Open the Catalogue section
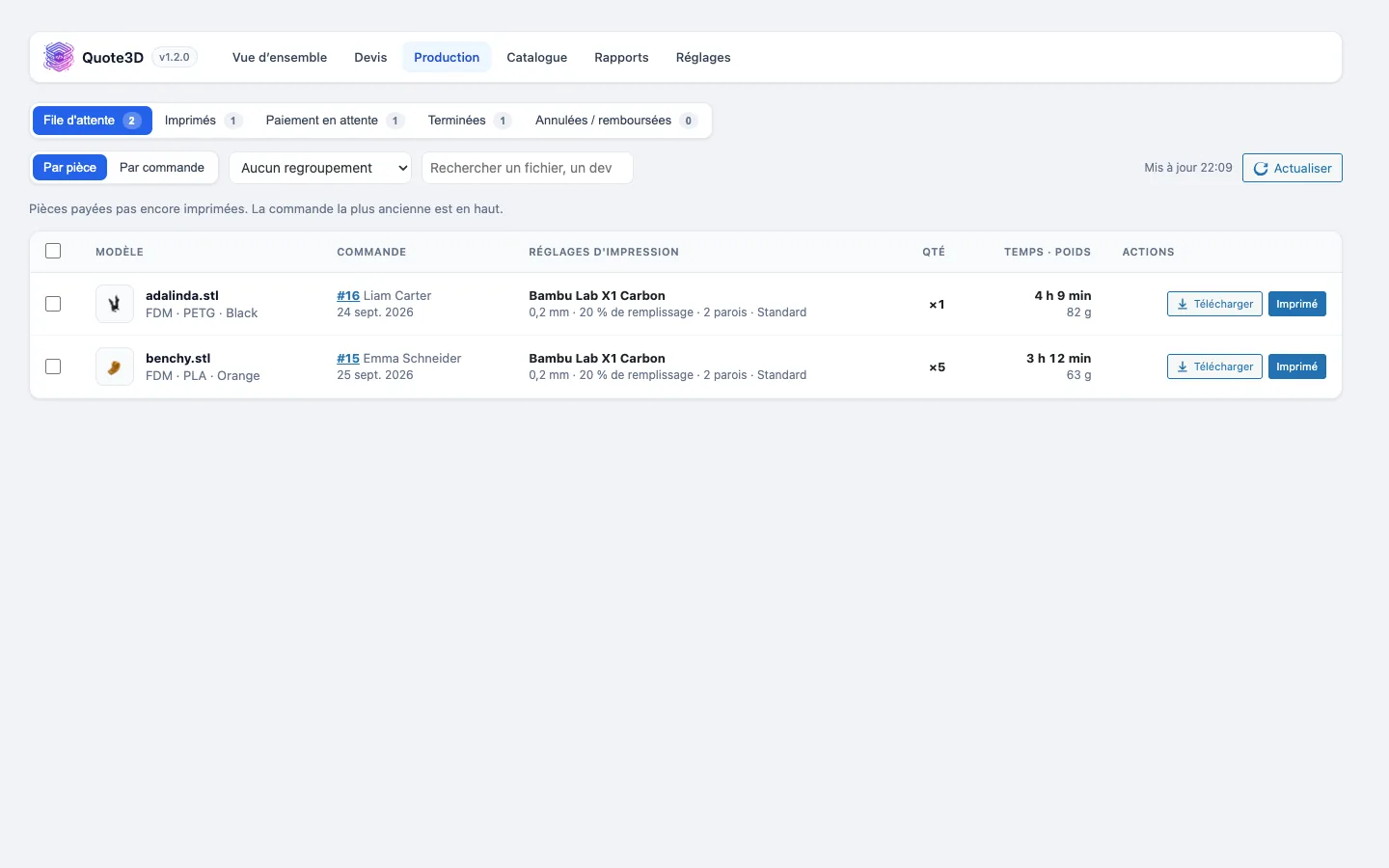This screenshot has width=1389, height=868. pos(536,57)
